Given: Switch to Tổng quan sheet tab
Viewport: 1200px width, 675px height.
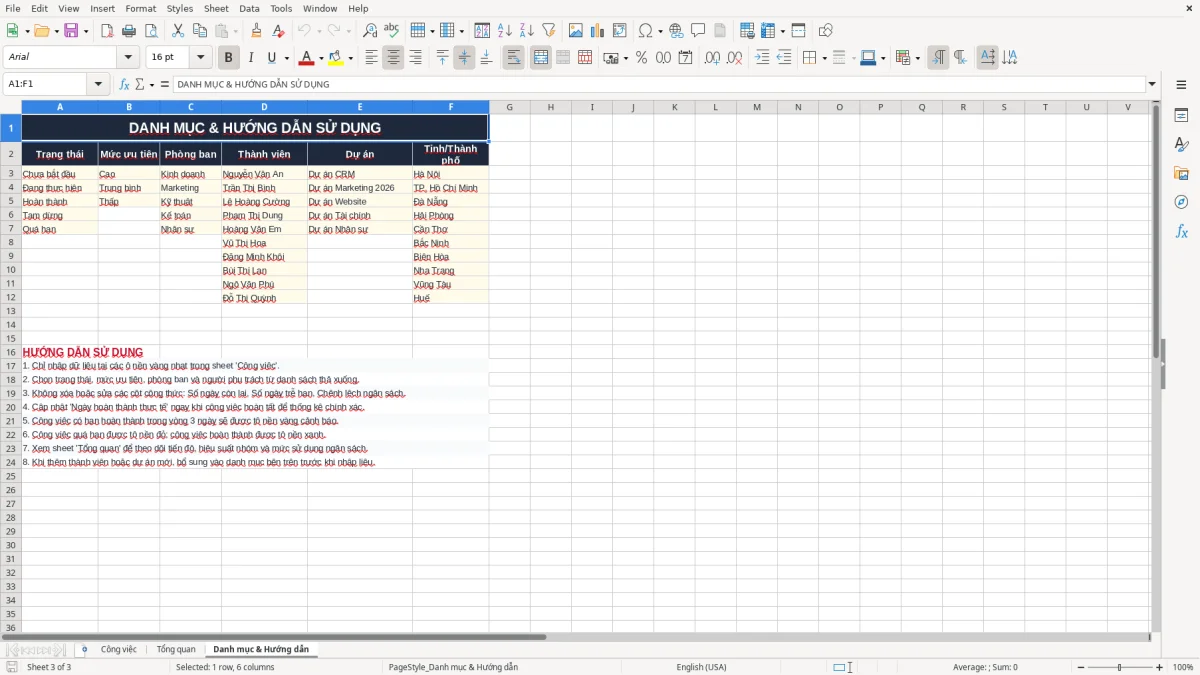Looking at the screenshot, I should (176, 649).
